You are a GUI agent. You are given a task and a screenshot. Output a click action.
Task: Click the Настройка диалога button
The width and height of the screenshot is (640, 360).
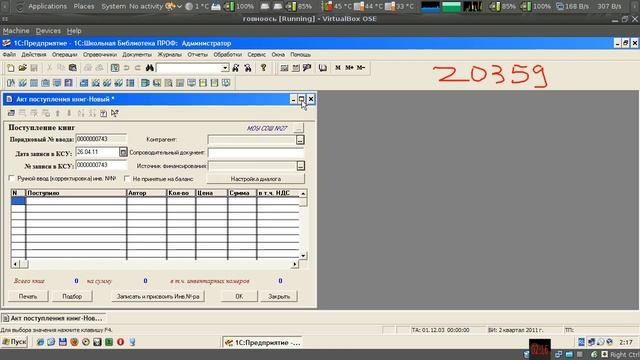click(x=256, y=179)
